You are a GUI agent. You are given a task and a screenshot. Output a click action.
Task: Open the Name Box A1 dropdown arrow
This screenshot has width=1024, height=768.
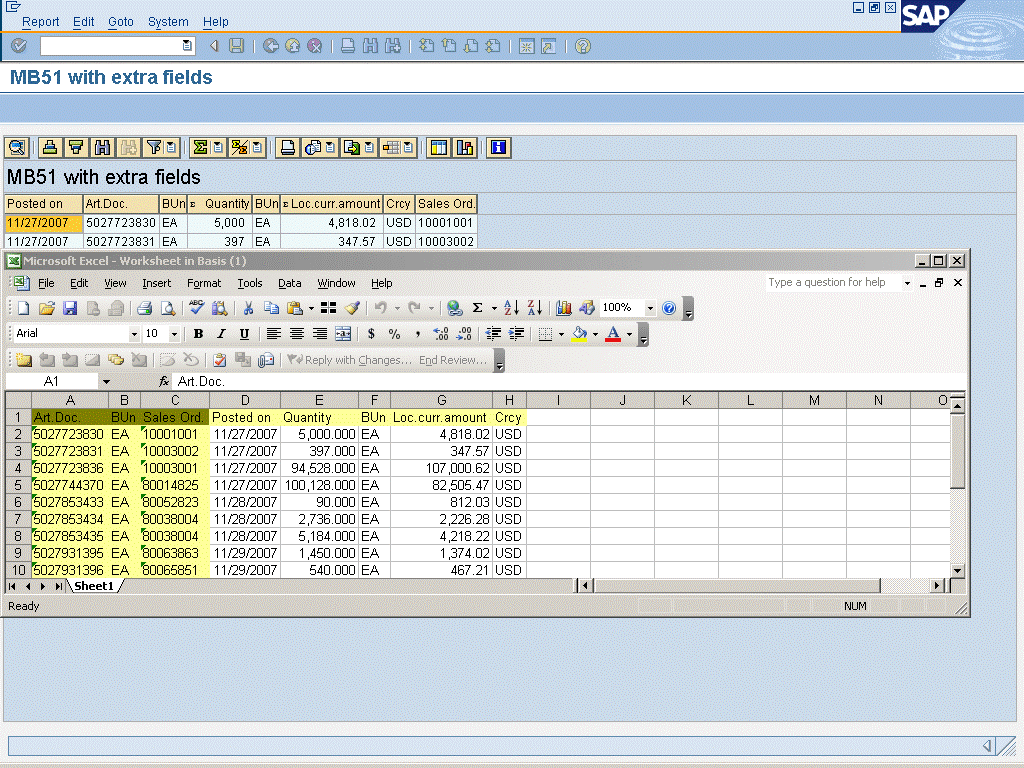(x=106, y=381)
